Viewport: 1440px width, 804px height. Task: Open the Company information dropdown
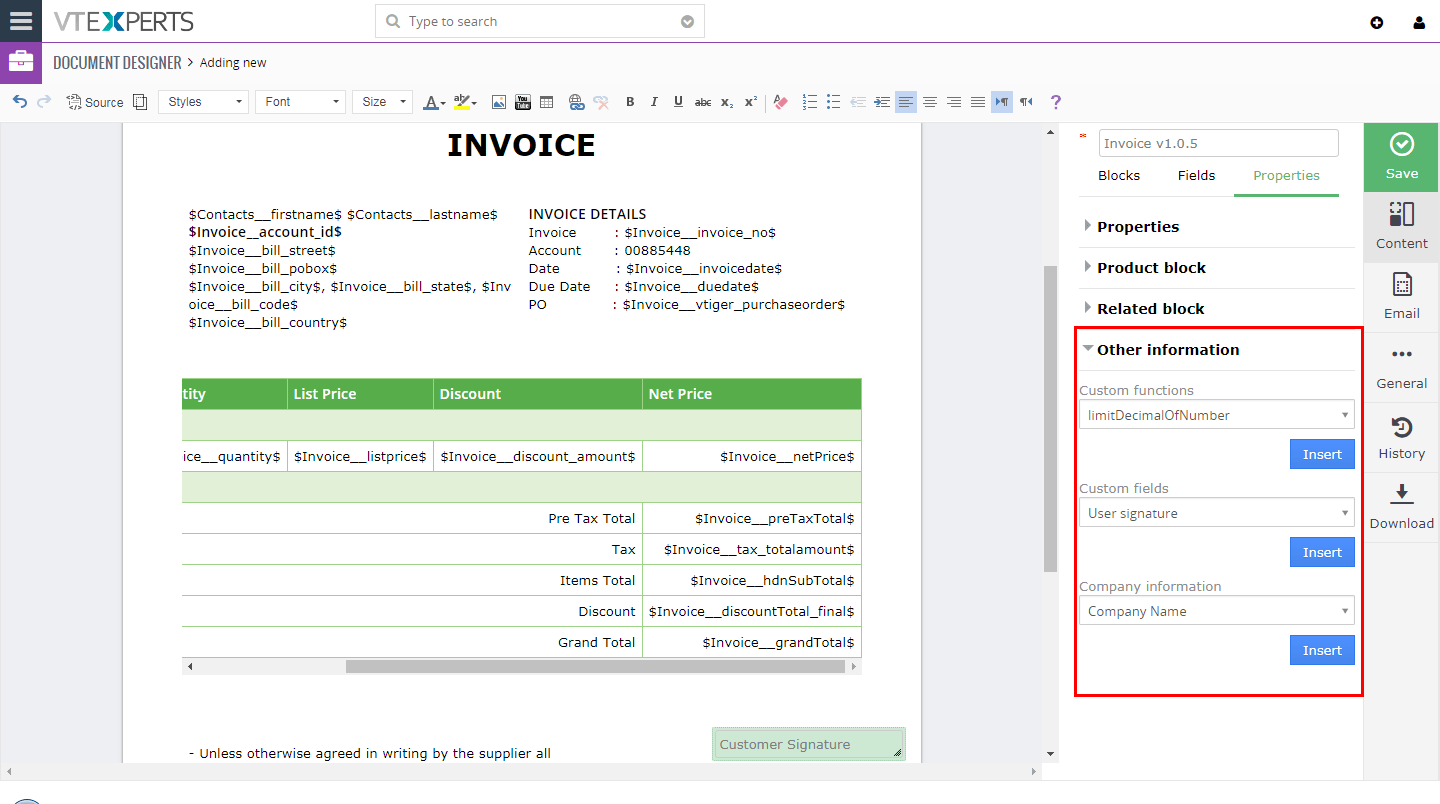(1216, 610)
